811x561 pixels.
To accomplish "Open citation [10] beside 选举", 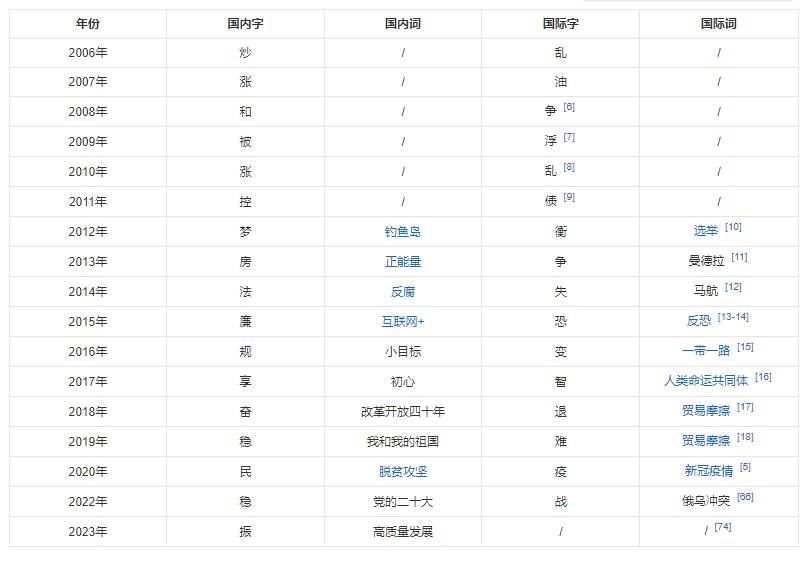I will pos(733,227).
